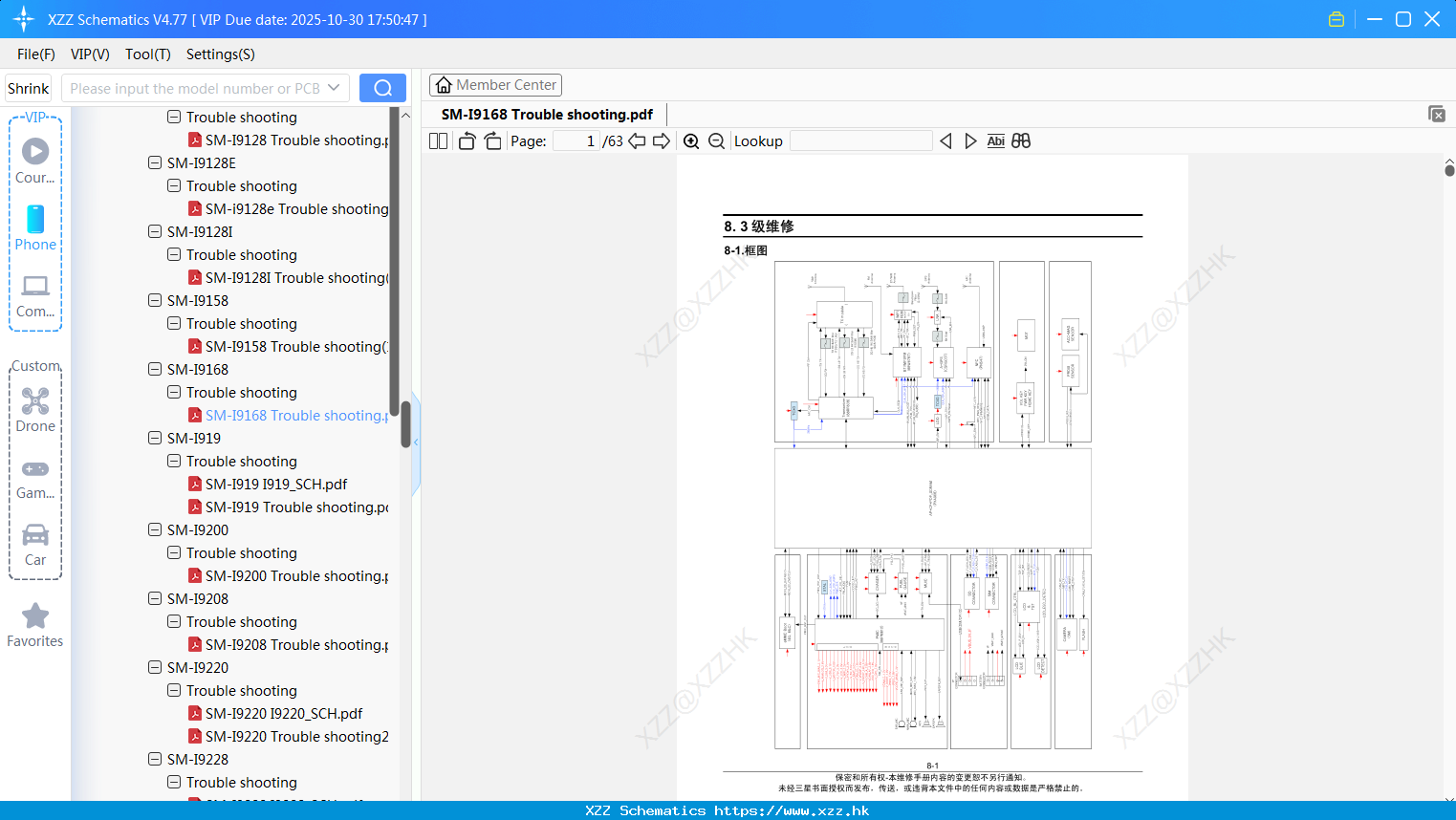Open SM-I919 I919_SCH.pdf file

(268, 485)
